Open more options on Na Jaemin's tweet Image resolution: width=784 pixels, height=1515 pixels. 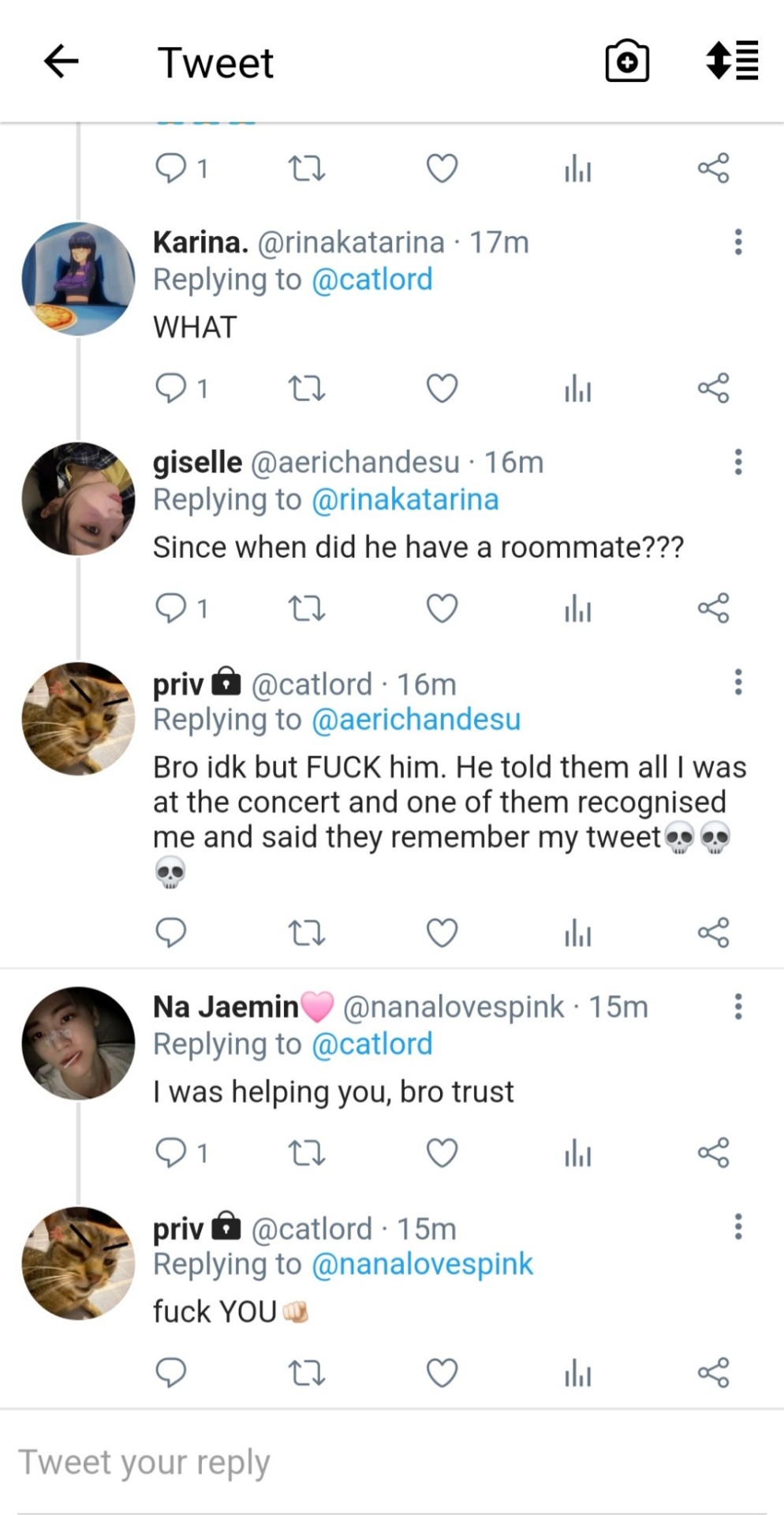point(738,1007)
